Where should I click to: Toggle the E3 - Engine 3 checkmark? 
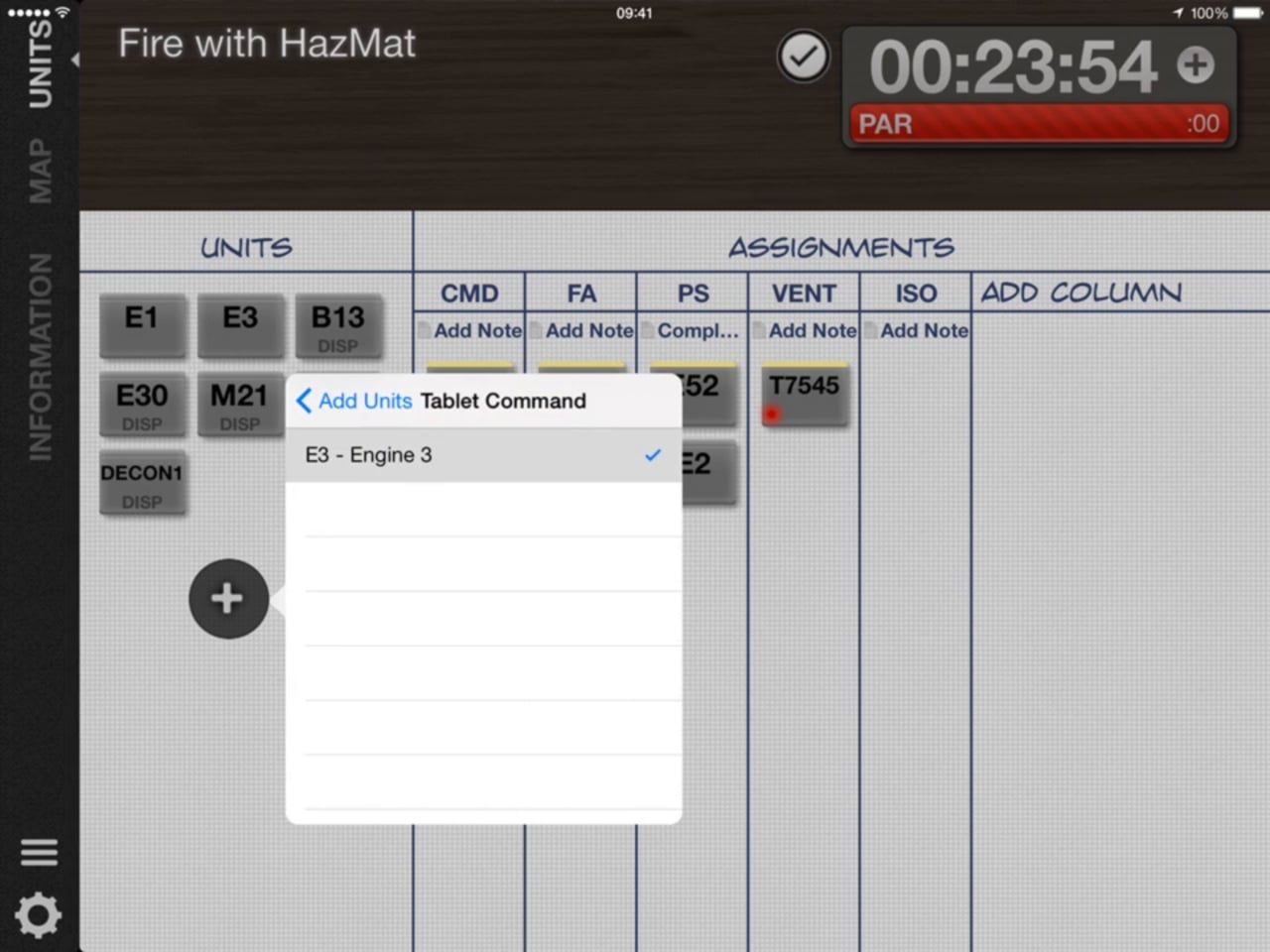[652, 455]
